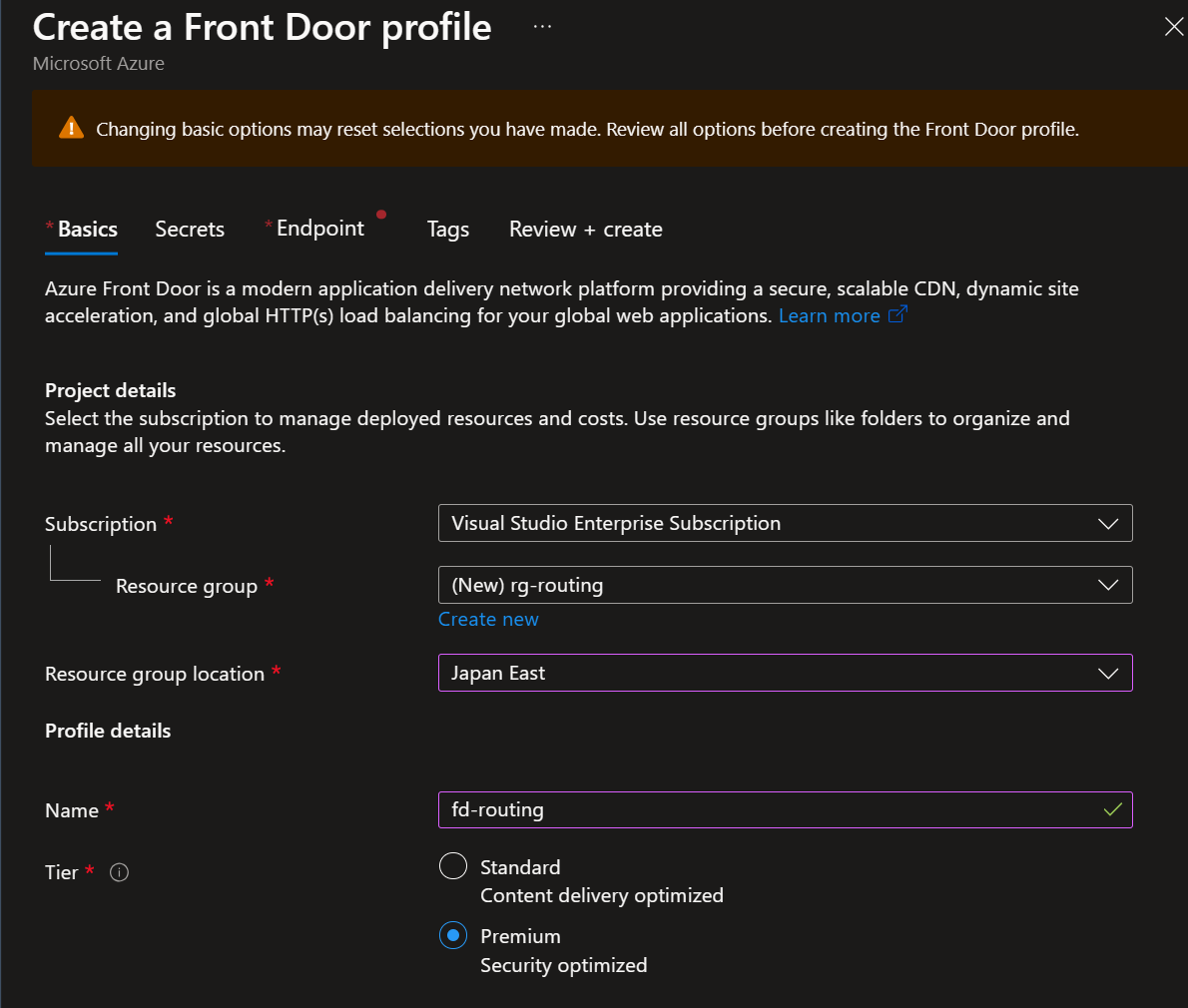Image resolution: width=1188 pixels, height=1008 pixels.
Task: Close the Create Front Door profile pane
Action: tap(1173, 27)
